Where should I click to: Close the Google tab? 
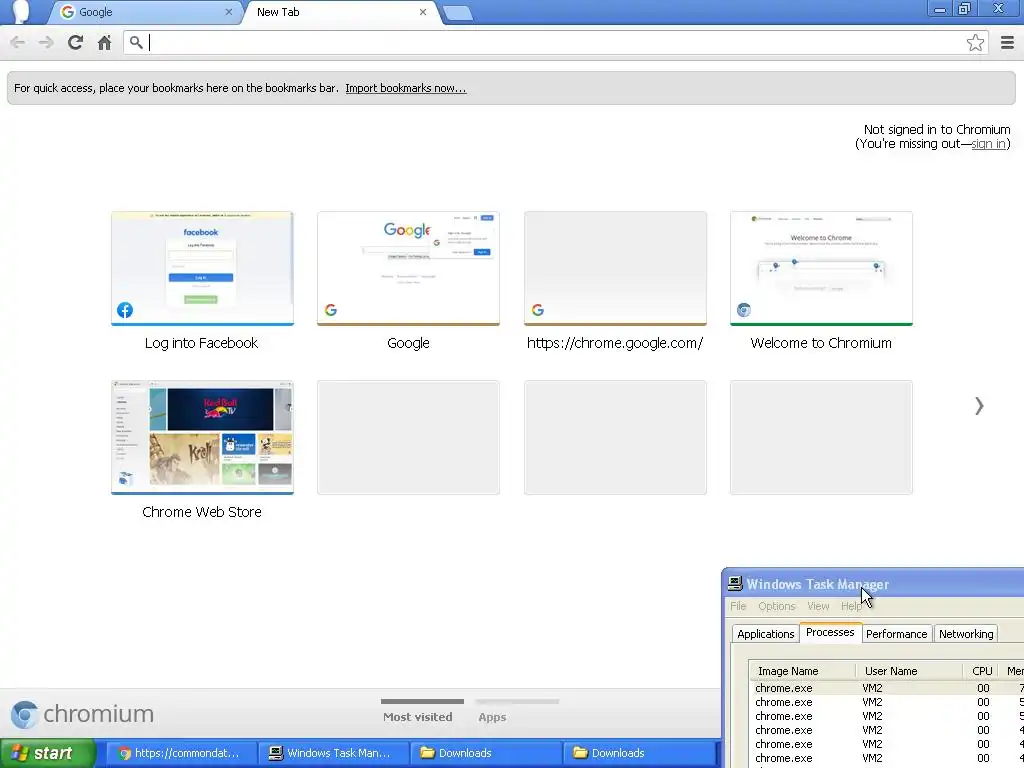[x=229, y=12]
